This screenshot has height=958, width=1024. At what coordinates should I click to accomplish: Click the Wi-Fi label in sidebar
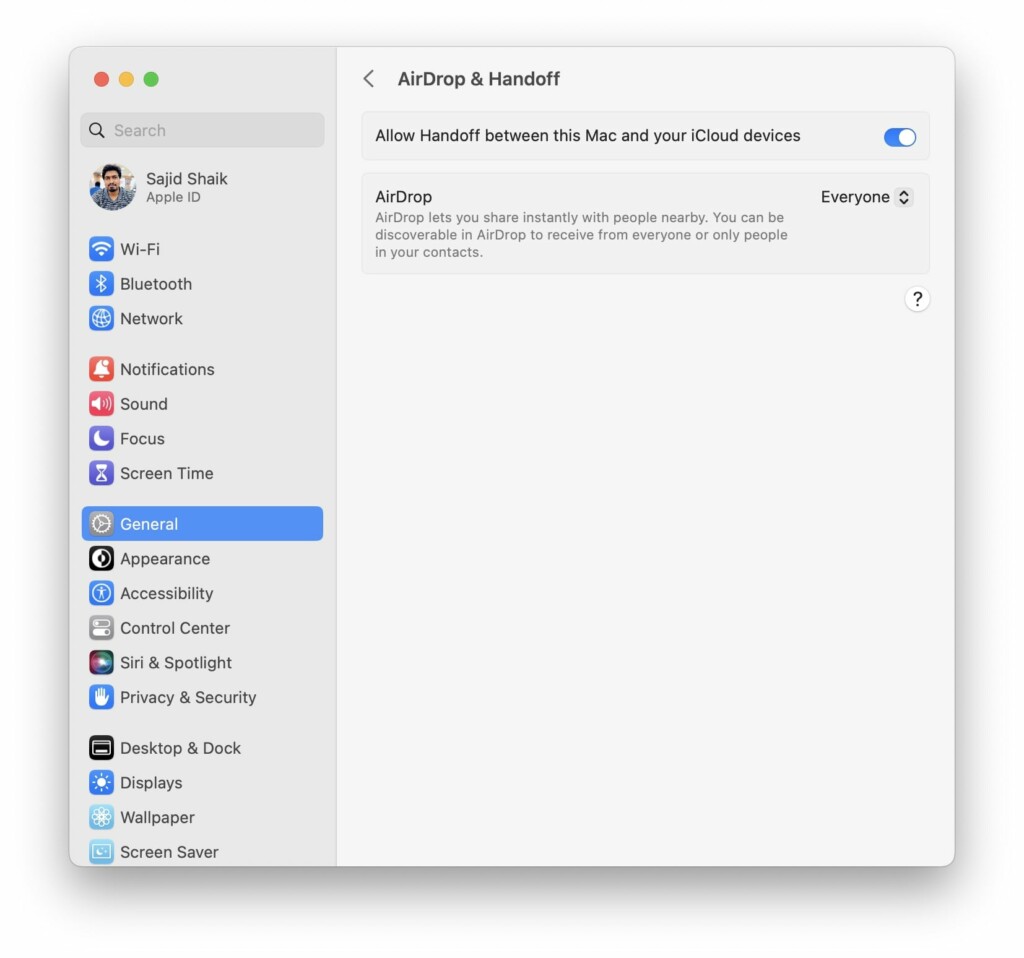pos(140,249)
